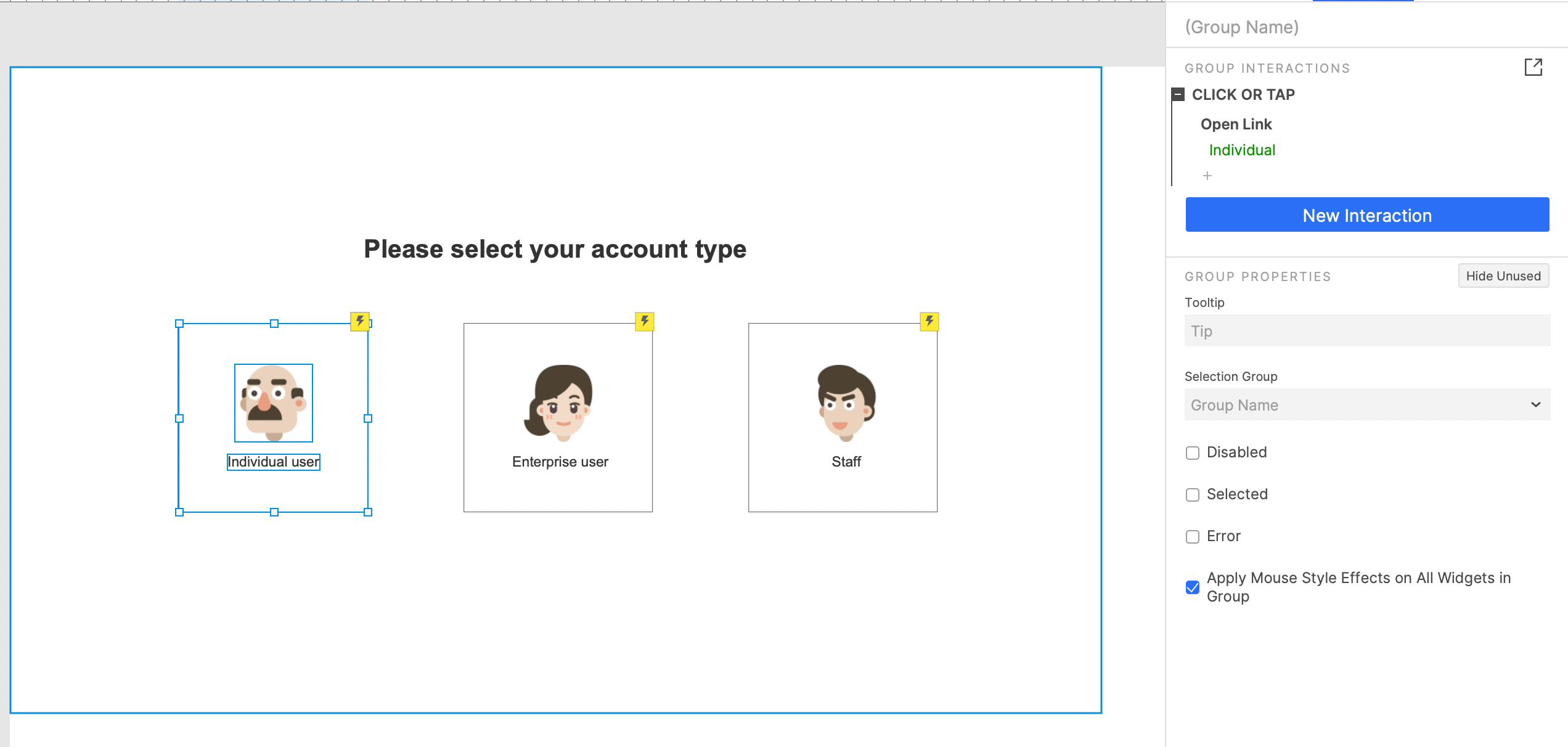The width and height of the screenshot is (1568, 747).
Task: Click the Tooltip Tip input field
Action: pos(1367,330)
